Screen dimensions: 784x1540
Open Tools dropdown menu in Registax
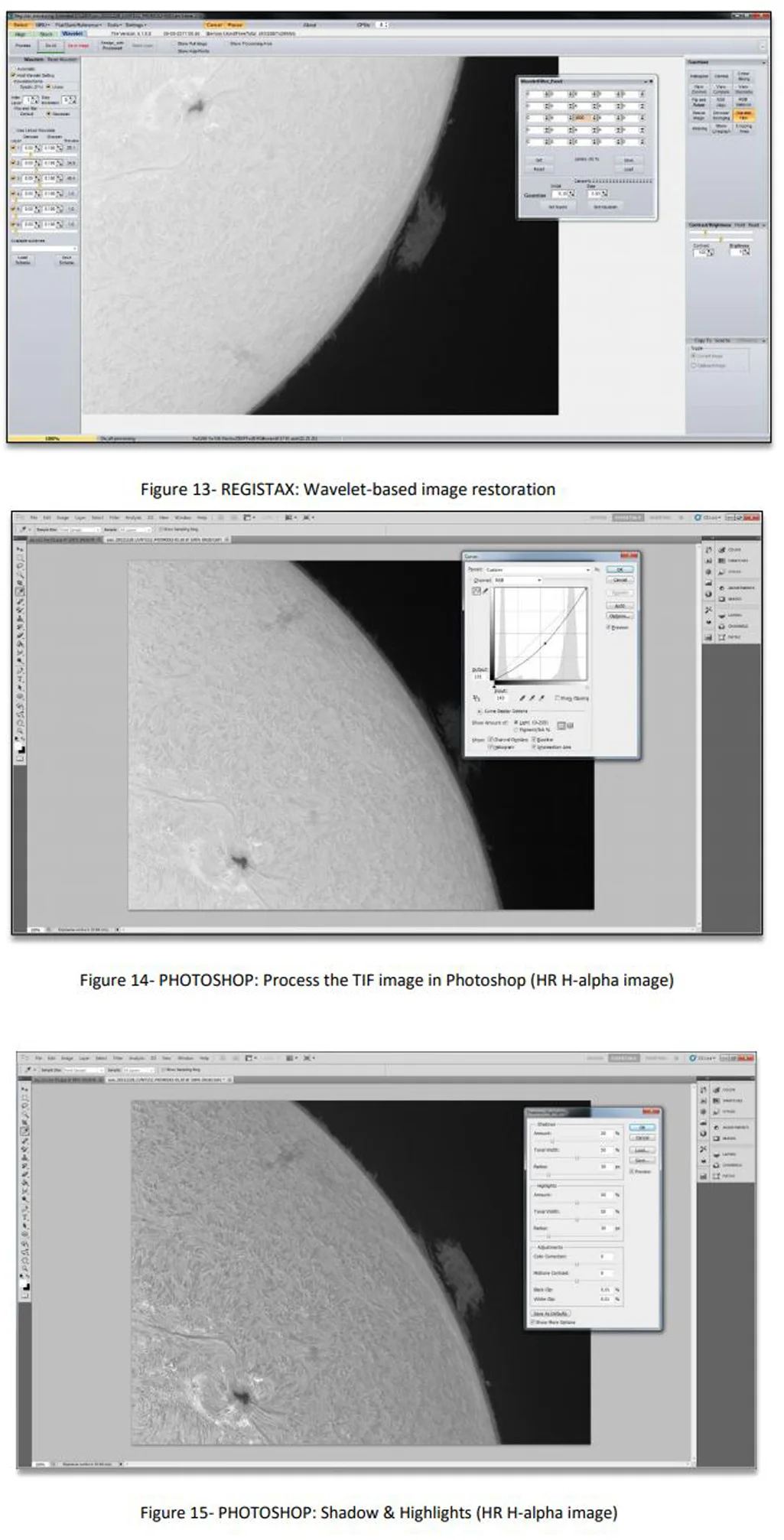(x=115, y=25)
